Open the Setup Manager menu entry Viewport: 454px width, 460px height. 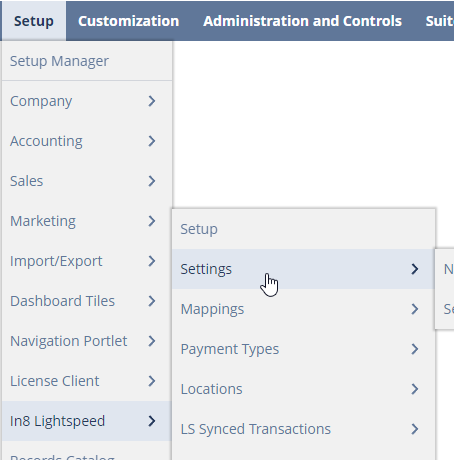[x=87, y=61]
